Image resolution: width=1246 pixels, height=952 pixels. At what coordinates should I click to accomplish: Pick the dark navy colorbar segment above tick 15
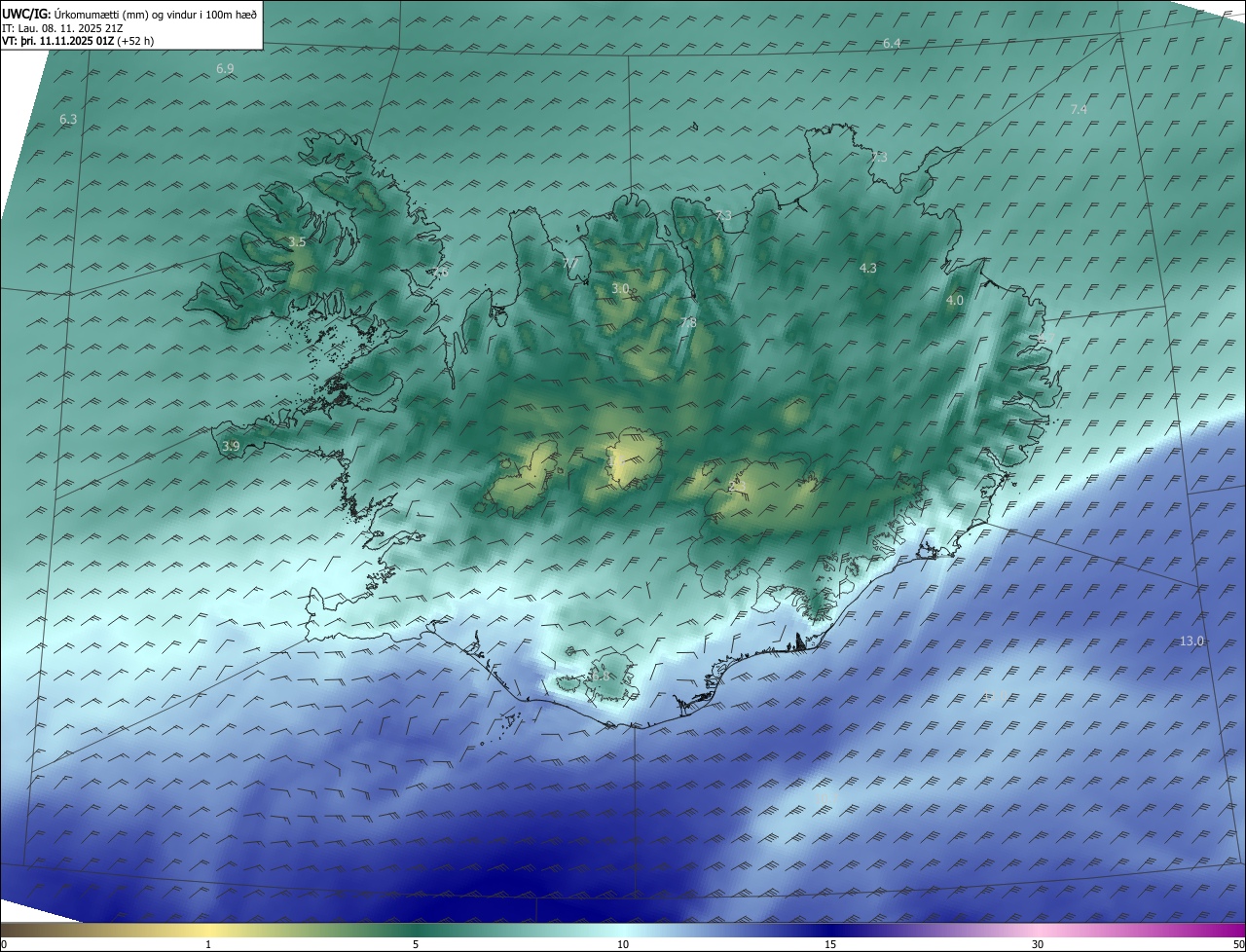tap(830, 931)
